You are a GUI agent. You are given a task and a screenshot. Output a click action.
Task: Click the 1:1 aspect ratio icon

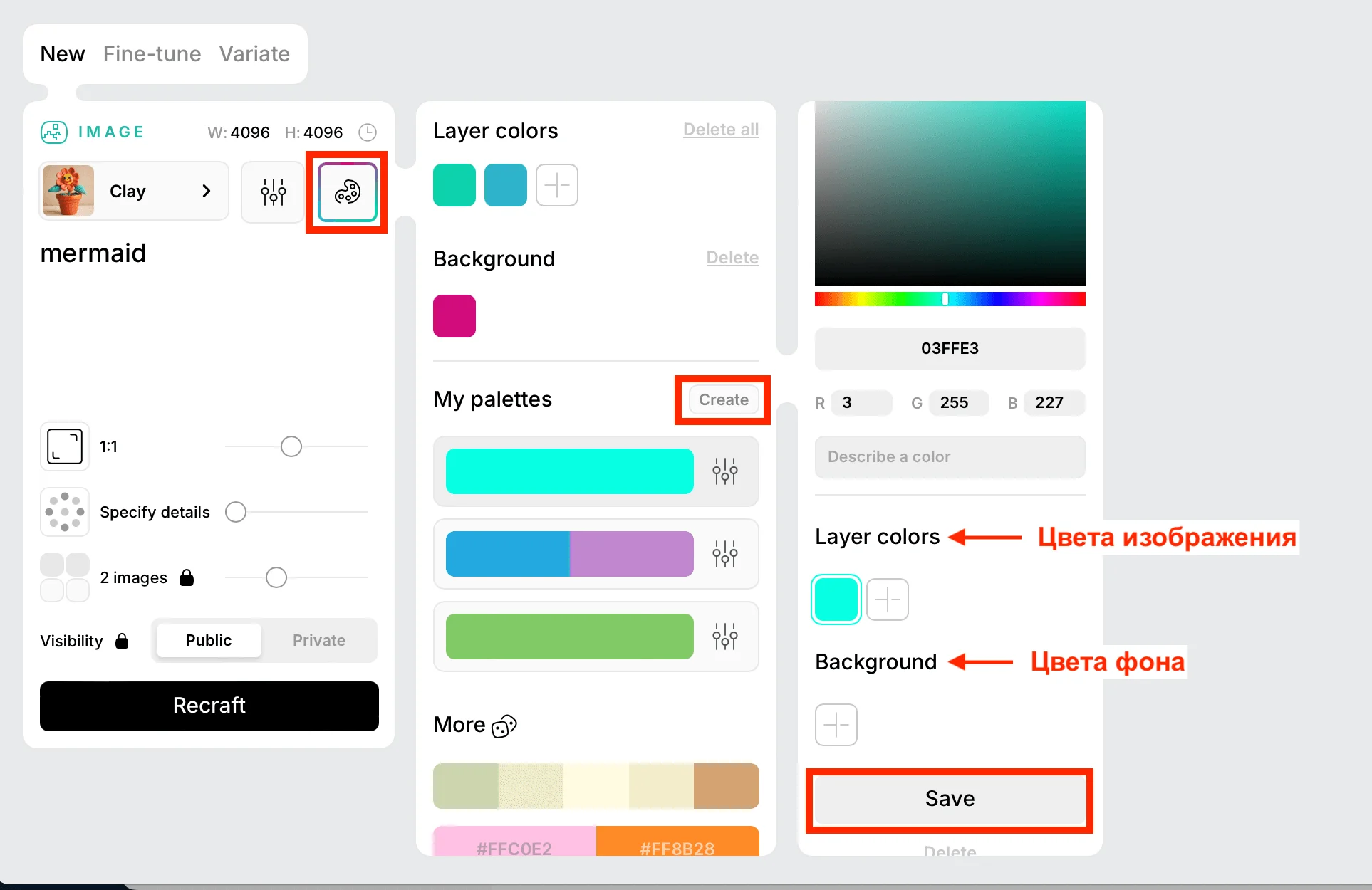pos(65,446)
